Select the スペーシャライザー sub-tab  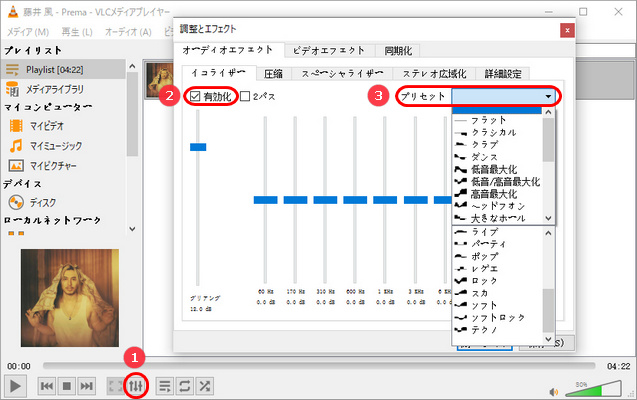[x=342, y=74]
